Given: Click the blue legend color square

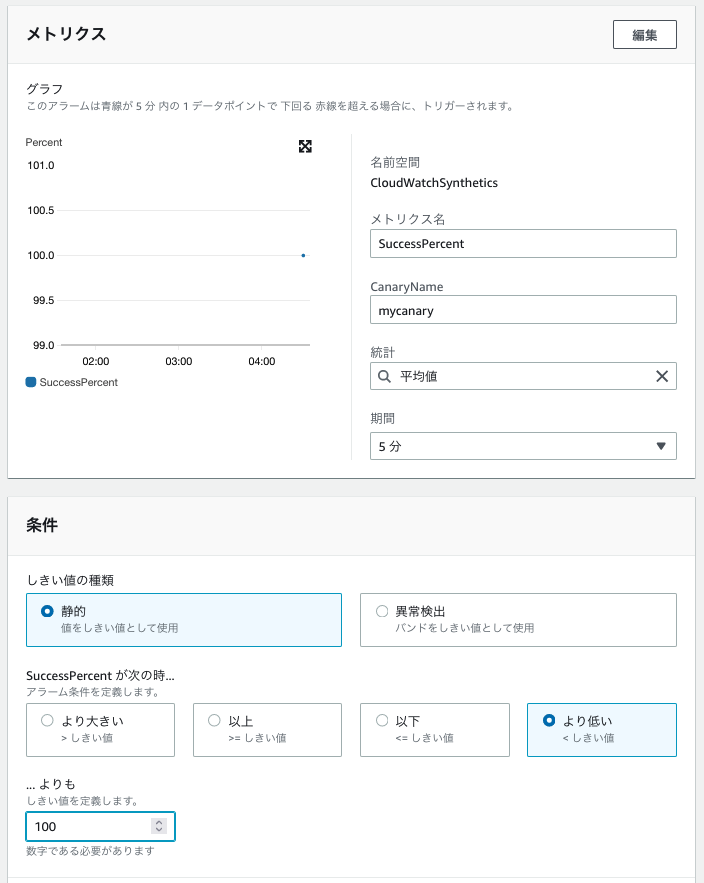Looking at the screenshot, I should click(x=31, y=381).
